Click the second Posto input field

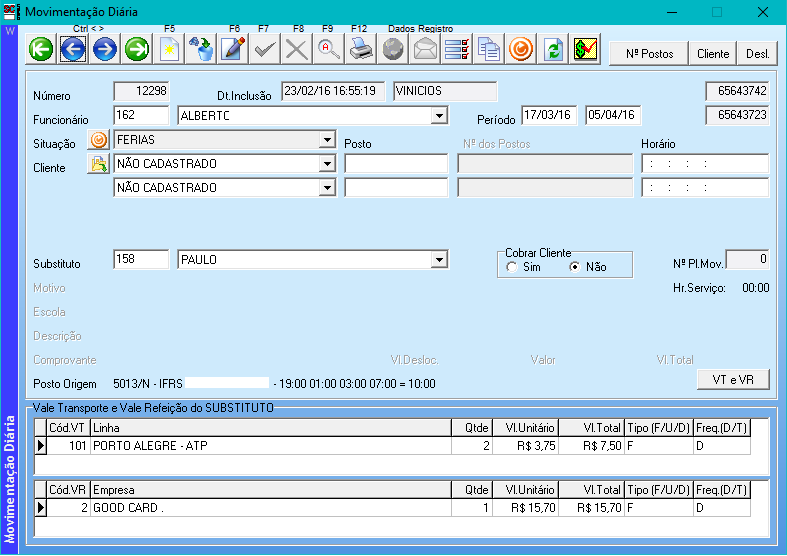396,188
